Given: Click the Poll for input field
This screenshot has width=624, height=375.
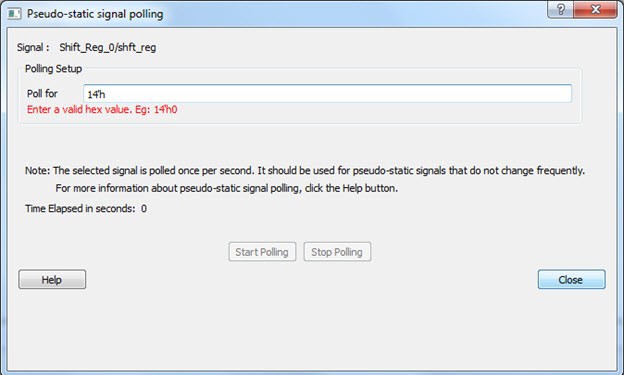Looking at the screenshot, I should pyautogui.click(x=328, y=94).
